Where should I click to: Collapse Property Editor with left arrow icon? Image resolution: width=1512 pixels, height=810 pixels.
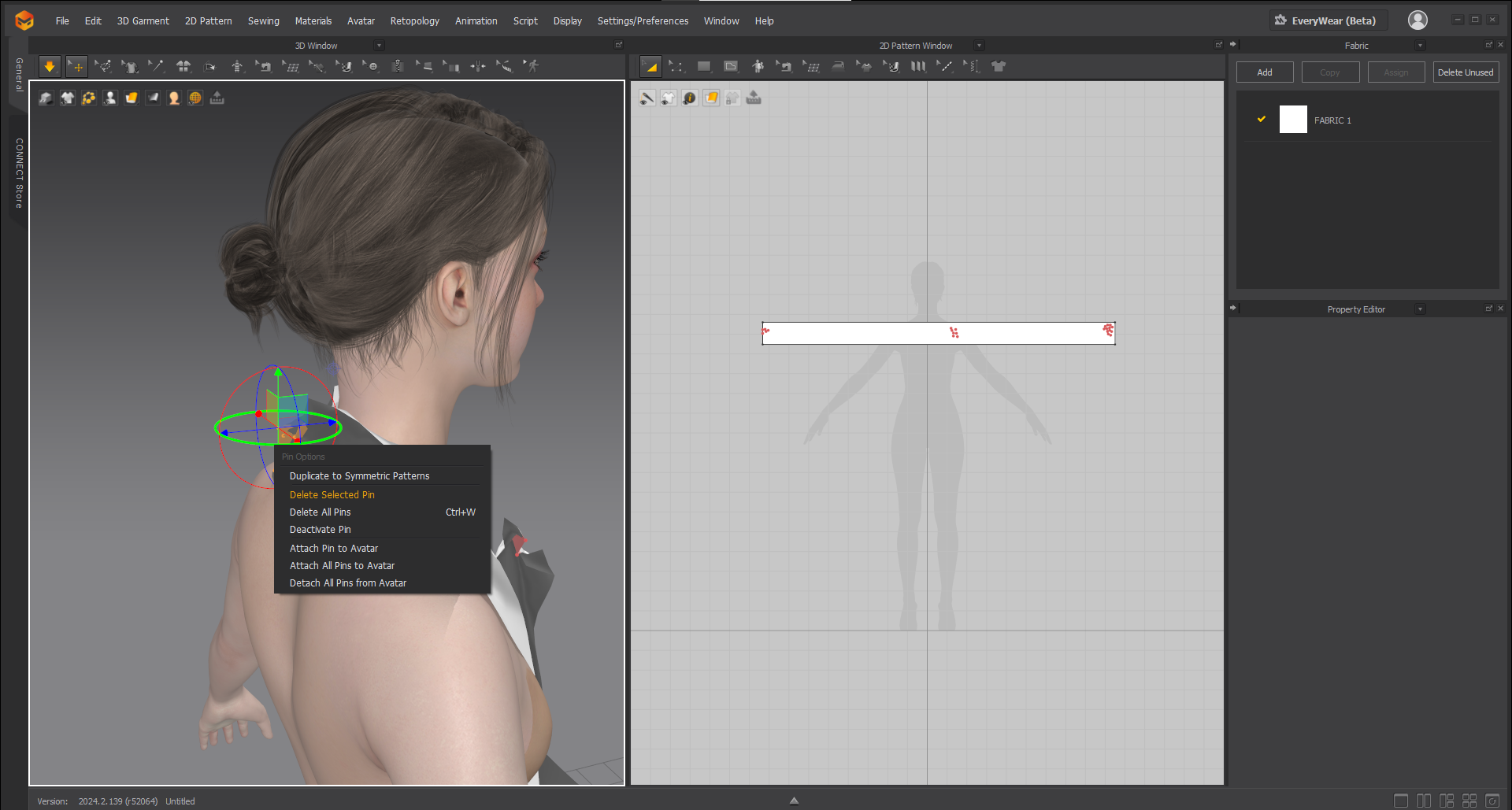coord(1233,308)
